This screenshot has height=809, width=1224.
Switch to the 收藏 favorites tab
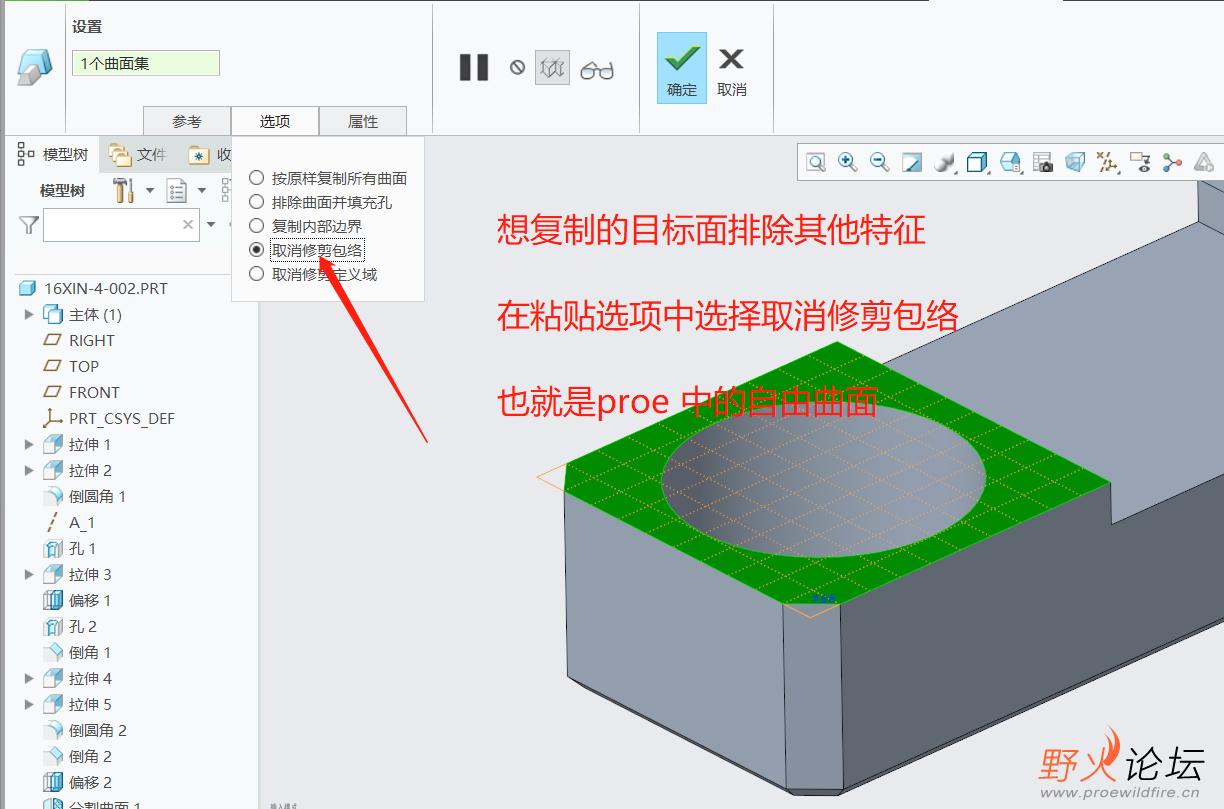209,154
